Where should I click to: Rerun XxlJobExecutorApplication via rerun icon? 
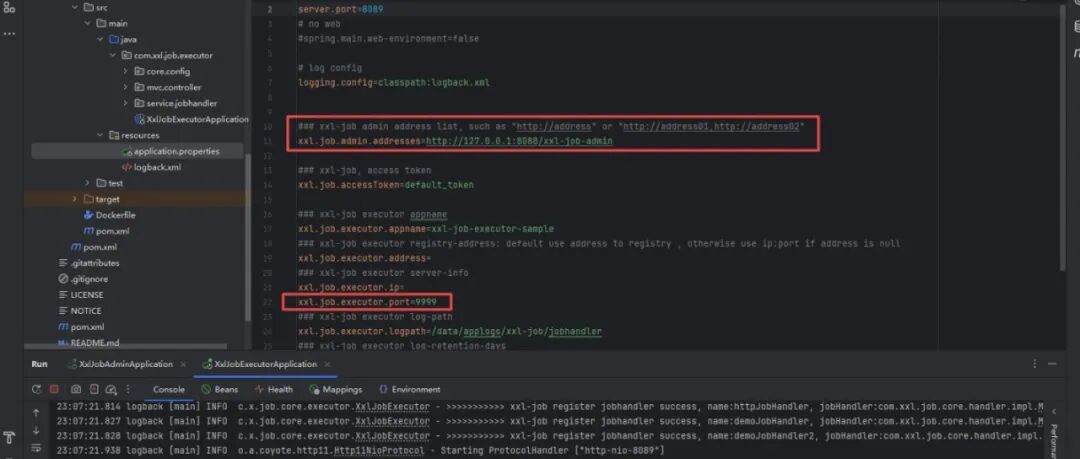click(x=36, y=389)
